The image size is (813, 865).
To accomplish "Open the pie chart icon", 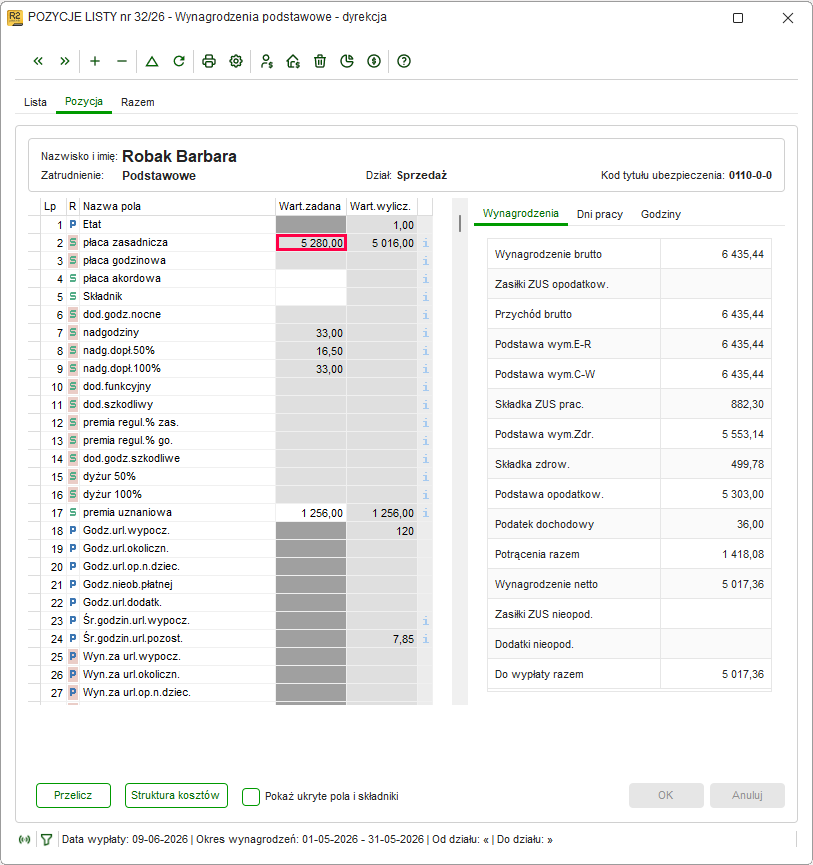I will tap(347, 61).
